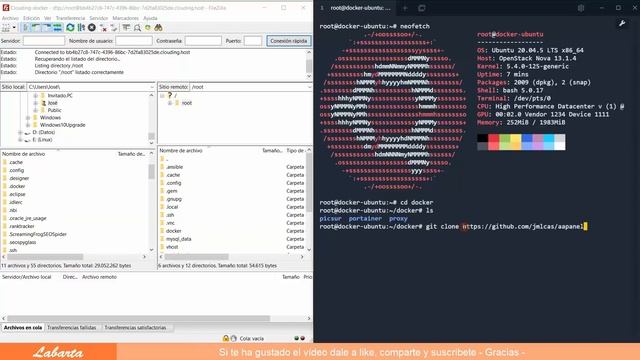640x360 pixels.
Task: Open a new terminal tab with plus
Action: (405, 8)
